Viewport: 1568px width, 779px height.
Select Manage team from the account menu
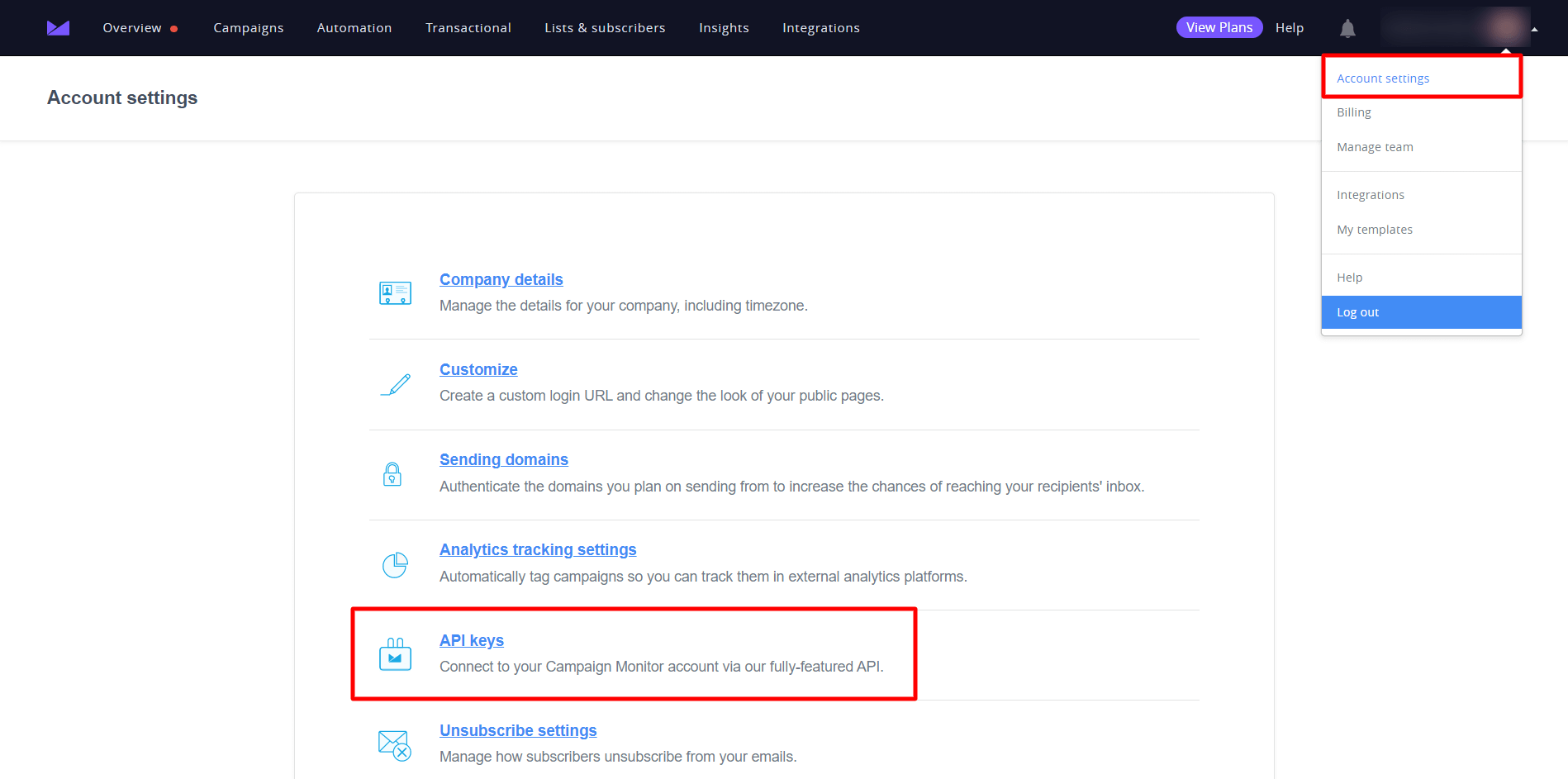coord(1375,146)
